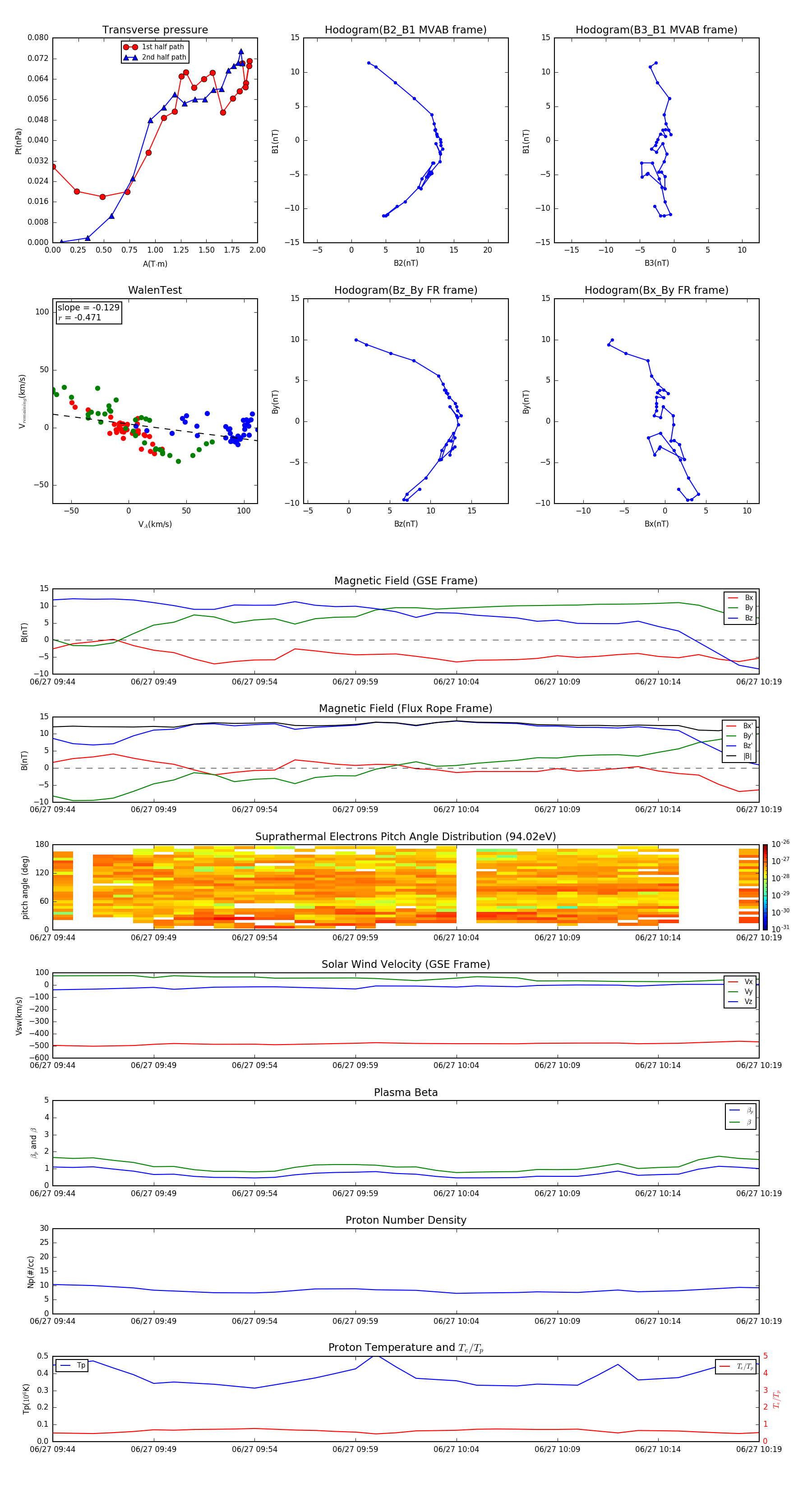
Task: Click the 'By' legend entry in GSE plot
Action: [741, 608]
